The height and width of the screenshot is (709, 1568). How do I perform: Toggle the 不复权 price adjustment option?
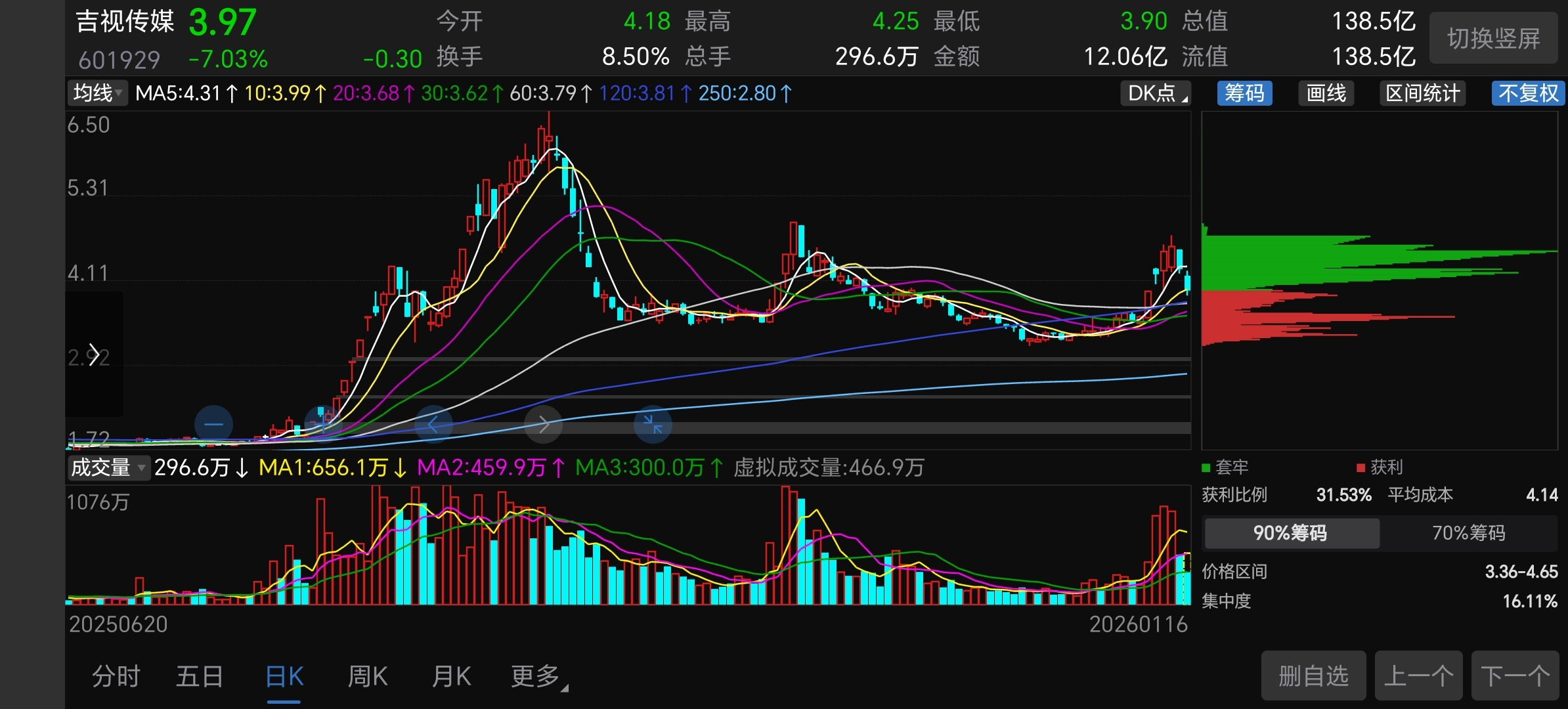pos(1527,93)
